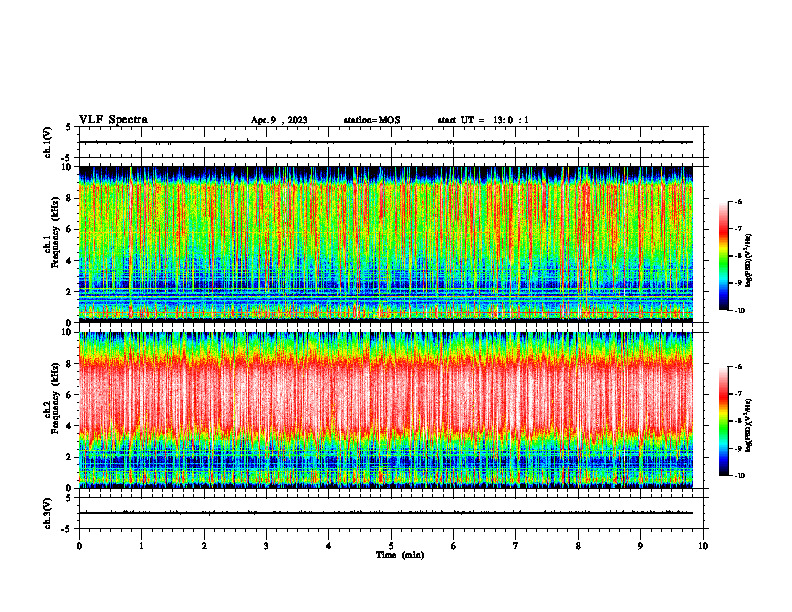792x612 pixels.
Task: Click the "8" kHz tick on ch.1 spectrogram
Action: (x=70, y=198)
